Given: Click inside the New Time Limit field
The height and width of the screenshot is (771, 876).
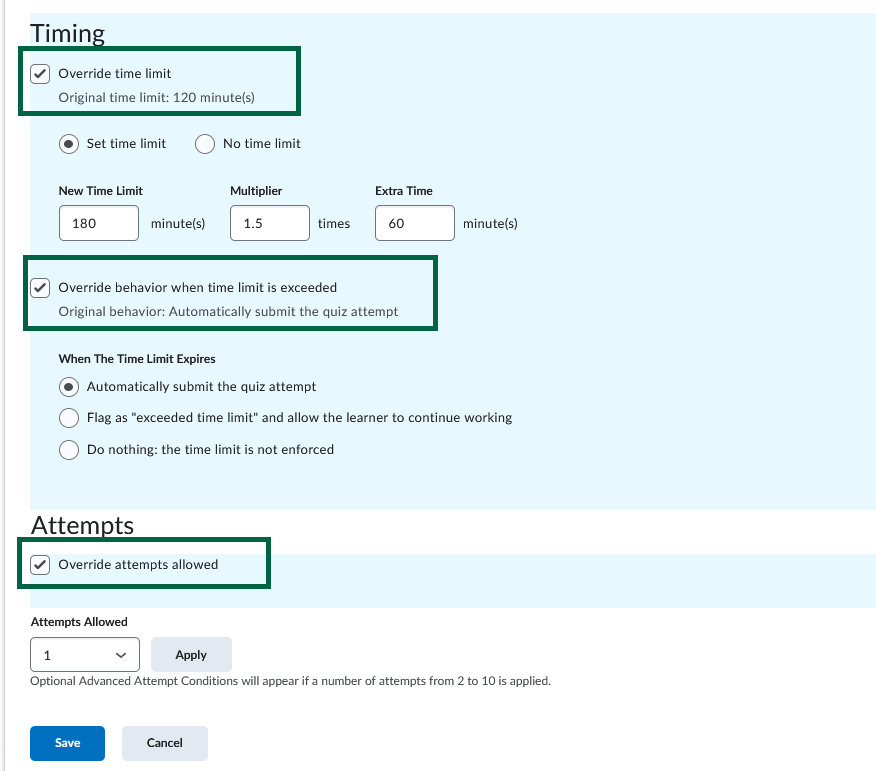Looking at the screenshot, I should point(98,222).
